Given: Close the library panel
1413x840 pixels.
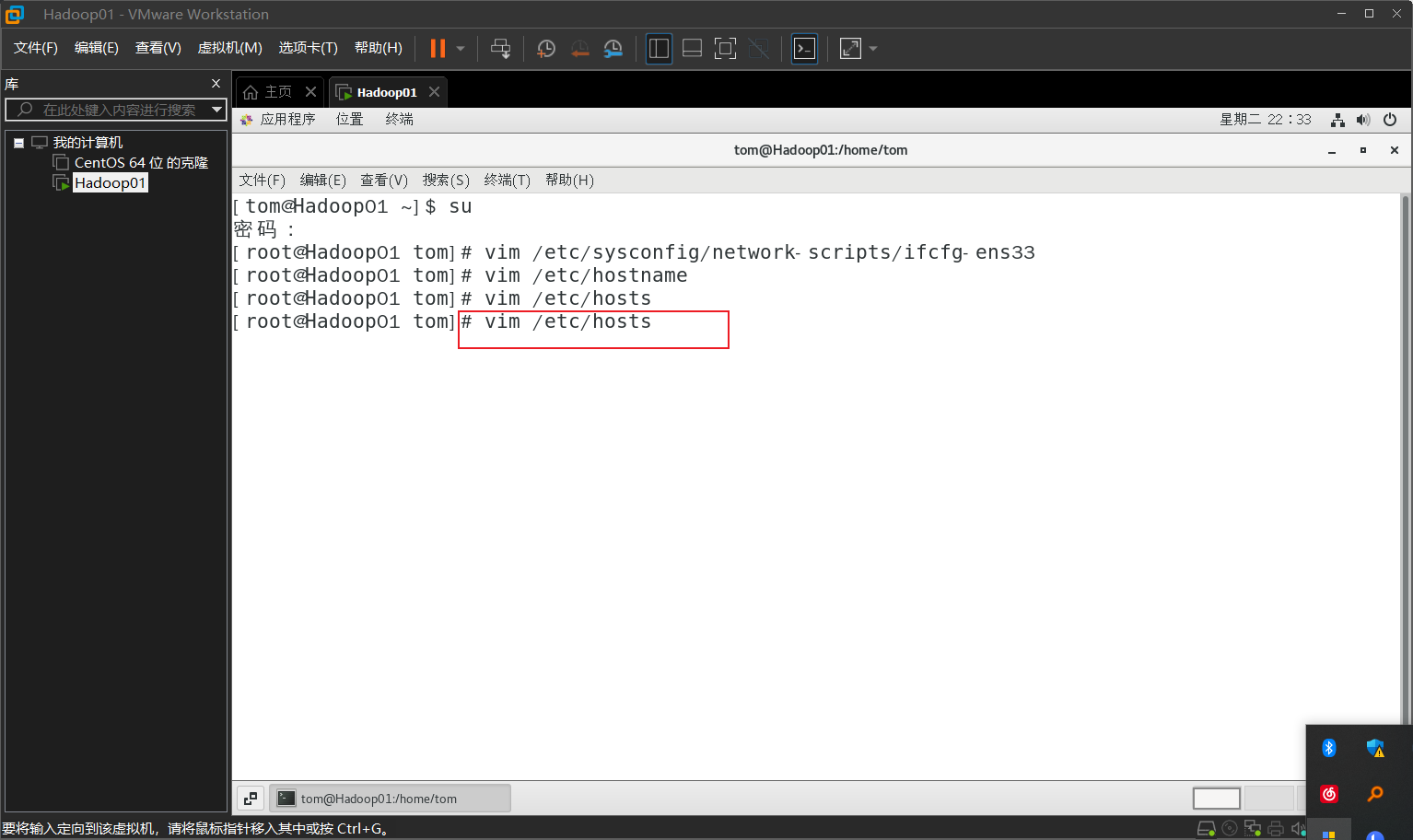Looking at the screenshot, I should pyautogui.click(x=216, y=83).
